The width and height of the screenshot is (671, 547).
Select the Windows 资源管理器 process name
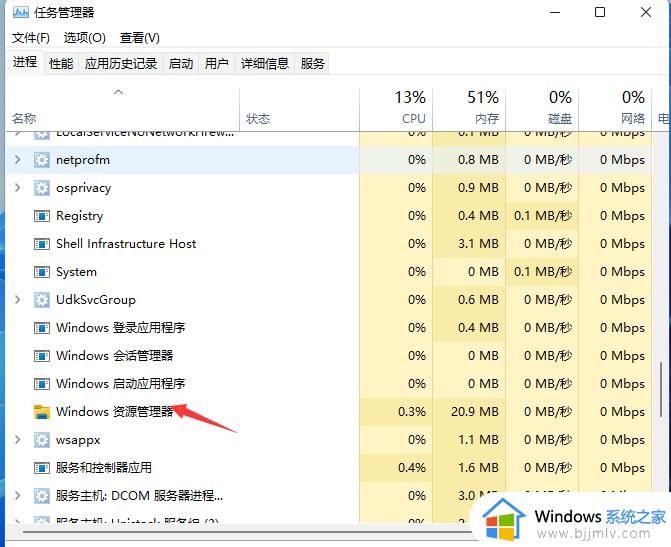[x=114, y=412]
